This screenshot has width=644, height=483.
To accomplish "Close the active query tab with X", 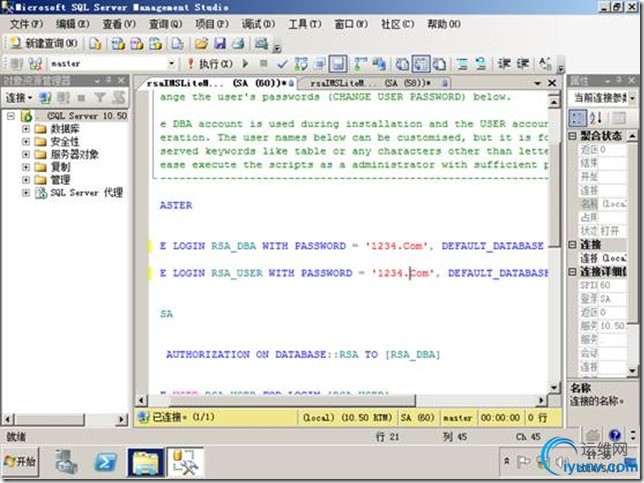I will coord(552,83).
